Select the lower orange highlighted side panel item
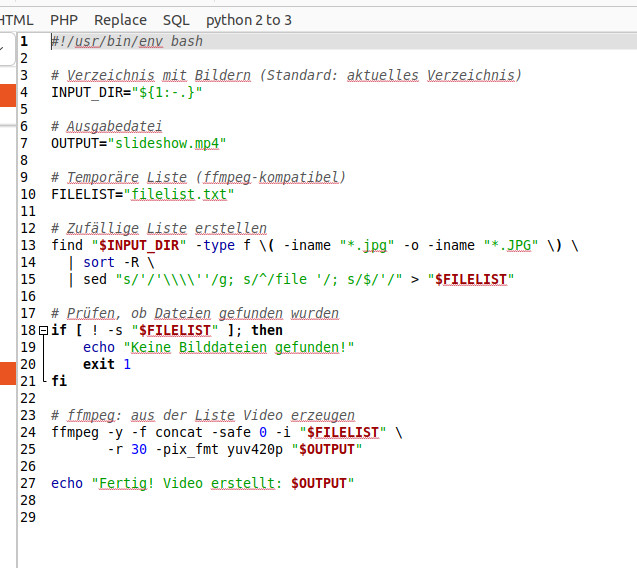This screenshot has width=637, height=568. tap(7, 374)
